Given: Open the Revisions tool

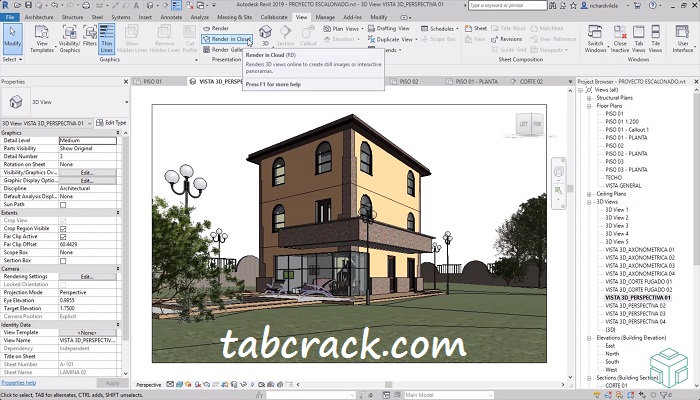Looking at the screenshot, I should pyautogui.click(x=507, y=39).
